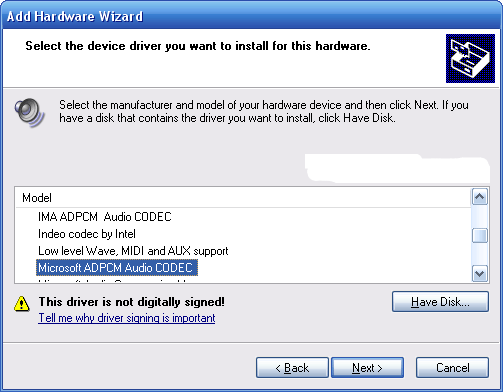Click the yellow warning triangle icon
503x392 pixels.
(x=22, y=304)
